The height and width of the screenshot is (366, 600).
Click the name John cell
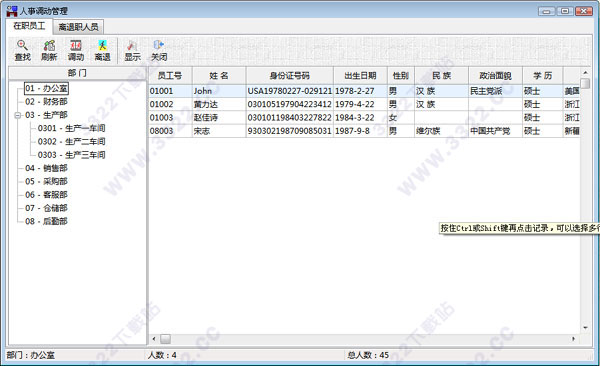tap(219, 91)
